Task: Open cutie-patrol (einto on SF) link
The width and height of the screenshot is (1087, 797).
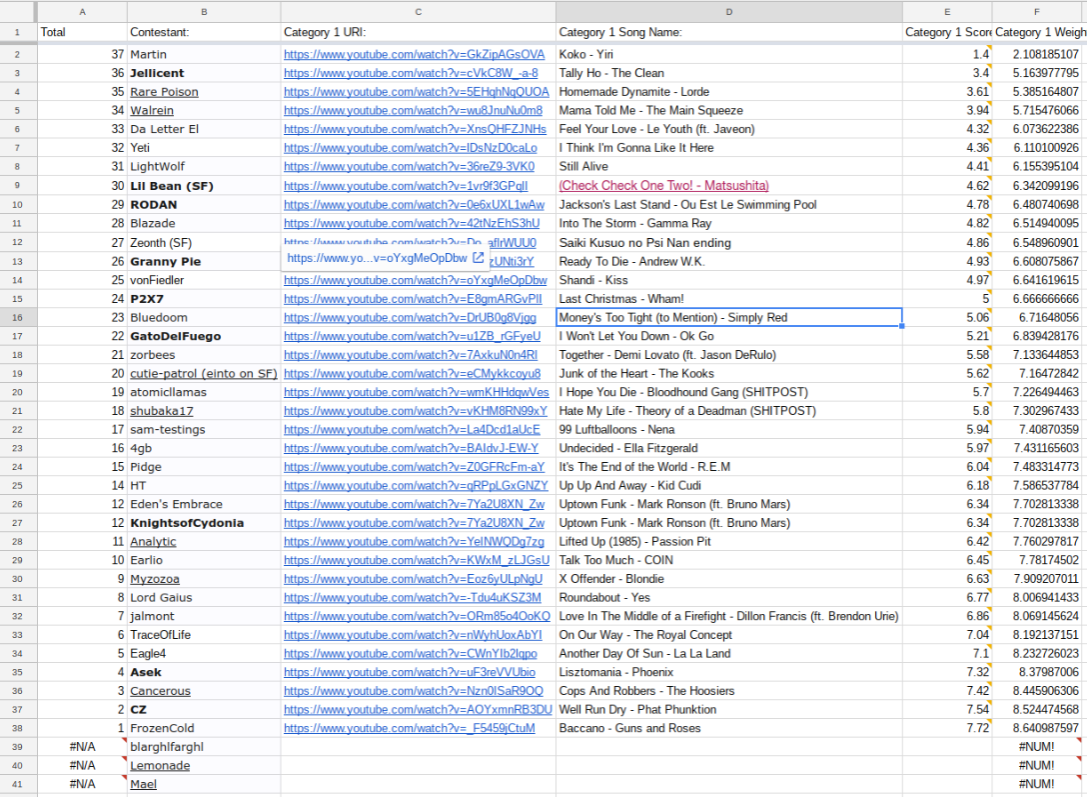Action: (204, 374)
